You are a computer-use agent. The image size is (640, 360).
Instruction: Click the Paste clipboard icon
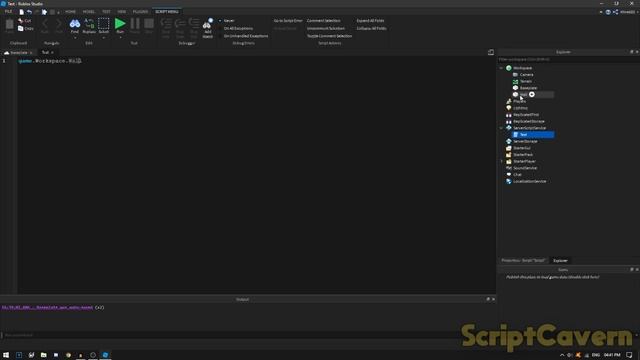(9, 25)
